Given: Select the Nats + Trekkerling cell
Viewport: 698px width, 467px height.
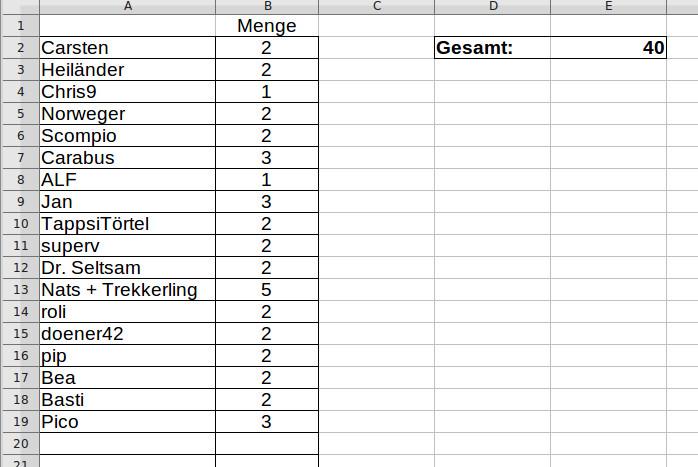Looking at the screenshot, I should [x=127, y=290].
